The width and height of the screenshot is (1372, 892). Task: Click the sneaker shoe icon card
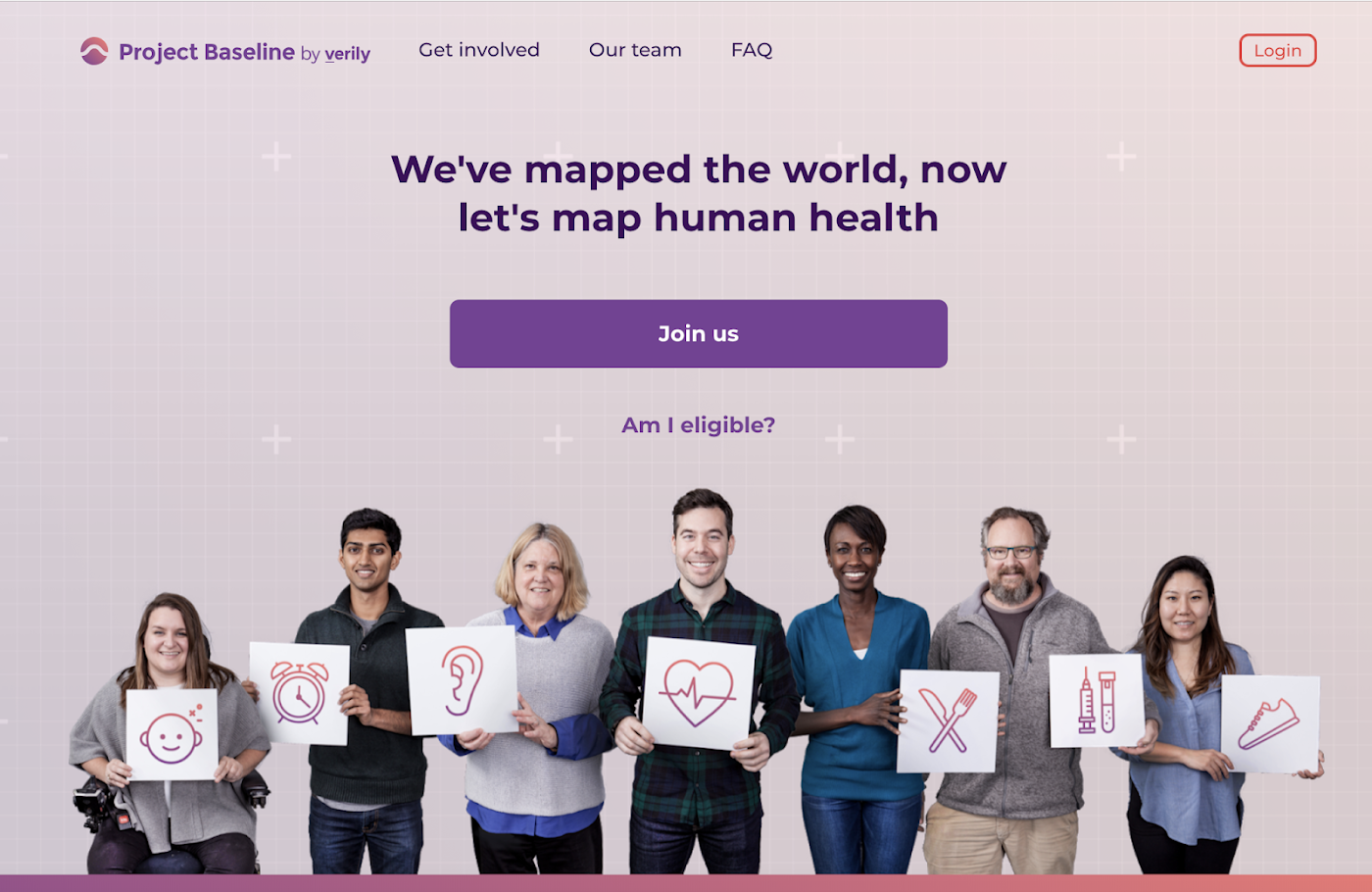(1270, 723)
